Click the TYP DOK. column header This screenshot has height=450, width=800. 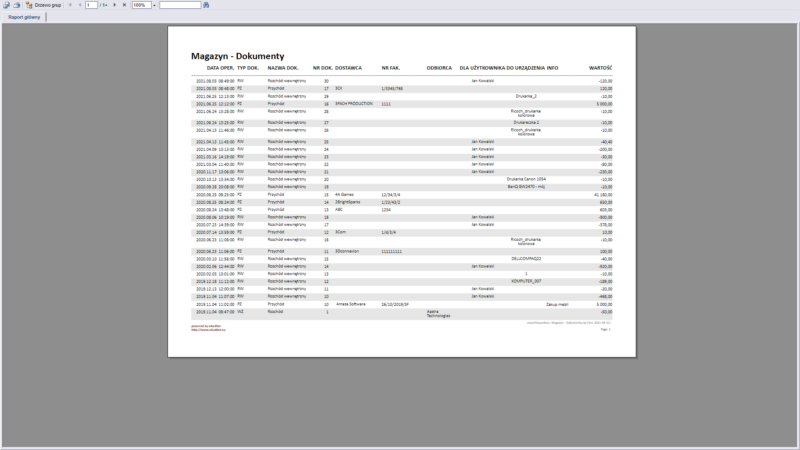248,68
